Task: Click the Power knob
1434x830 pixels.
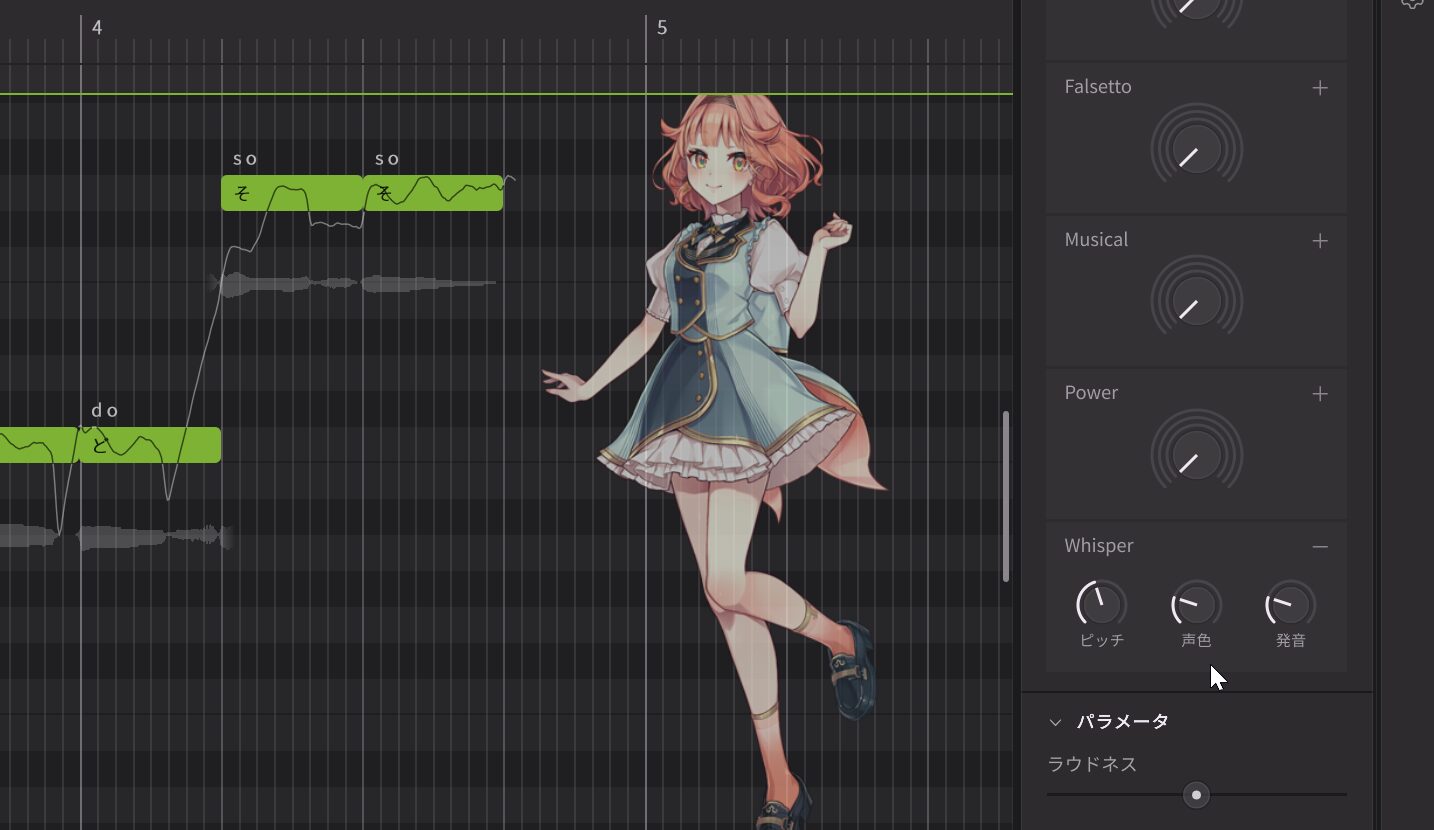Action: [1196, 455]
